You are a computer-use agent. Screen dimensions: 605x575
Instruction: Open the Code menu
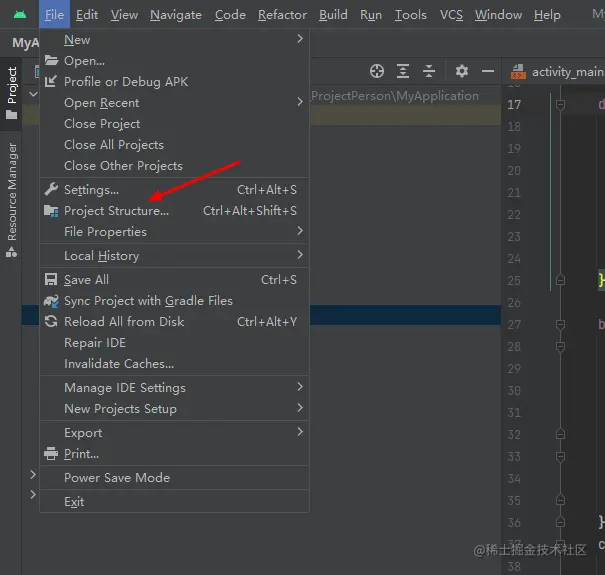tap(230, 15)
